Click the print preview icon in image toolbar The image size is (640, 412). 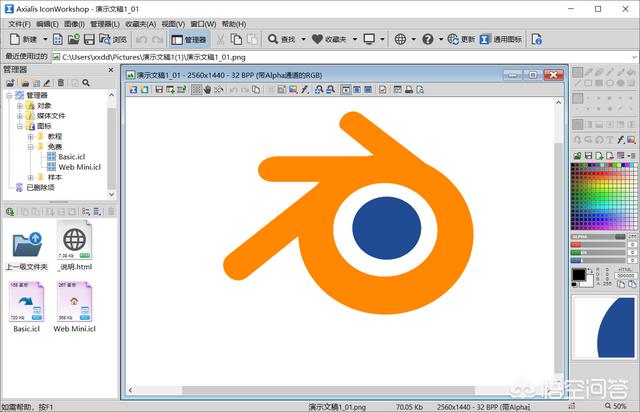click(x=420, y=89)
